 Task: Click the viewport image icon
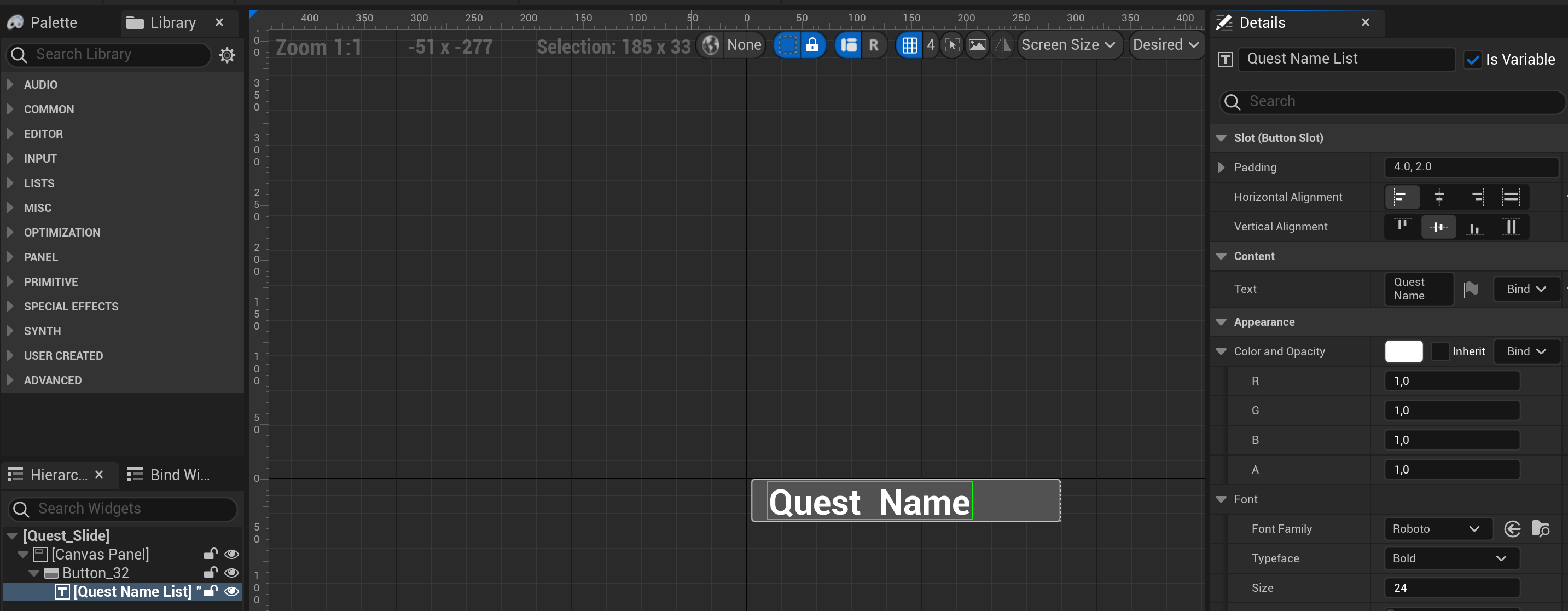click(978, 45)
